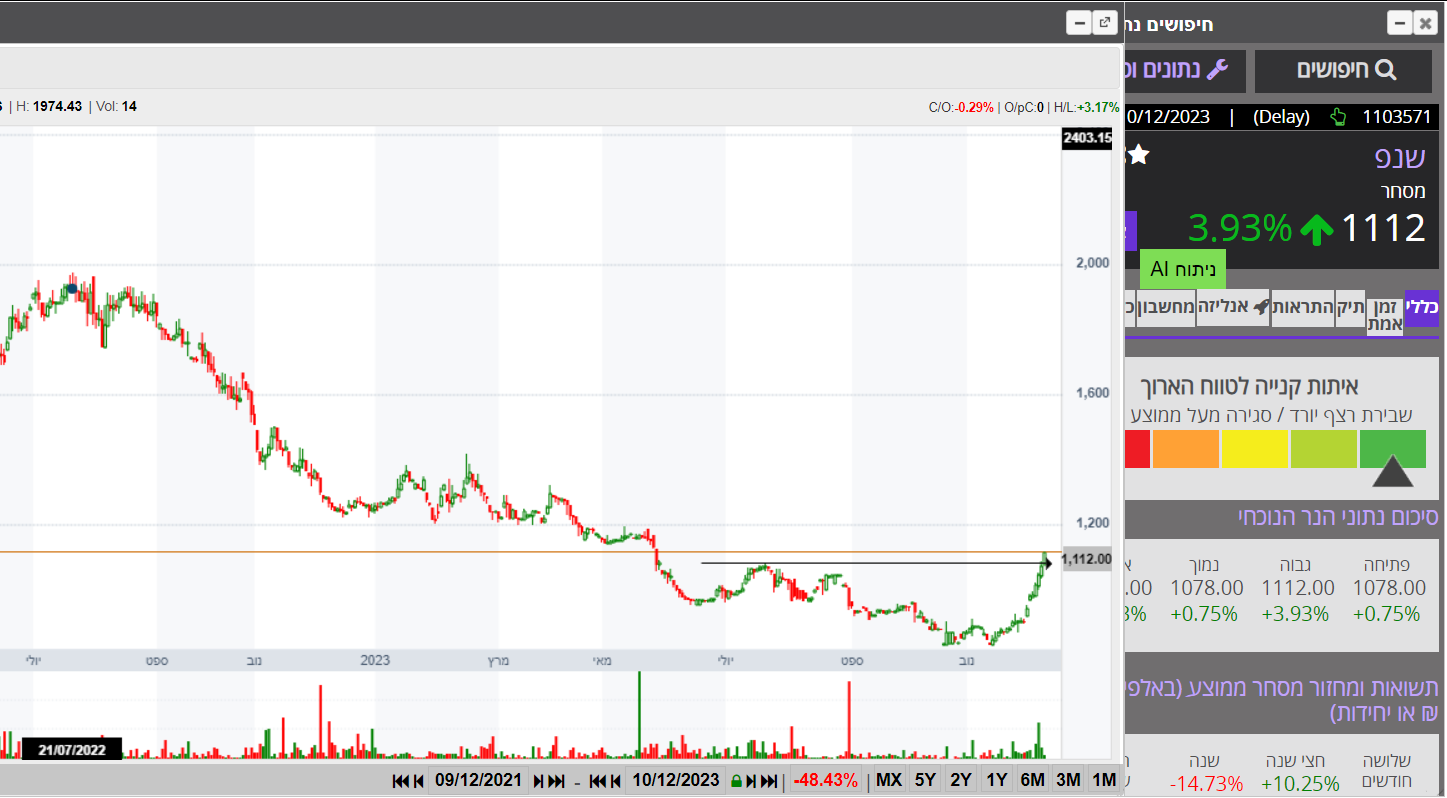Open the חיפושים search button
Image resolution: width=1447 pixels, height=798 pixels.
click(1346, 70)
